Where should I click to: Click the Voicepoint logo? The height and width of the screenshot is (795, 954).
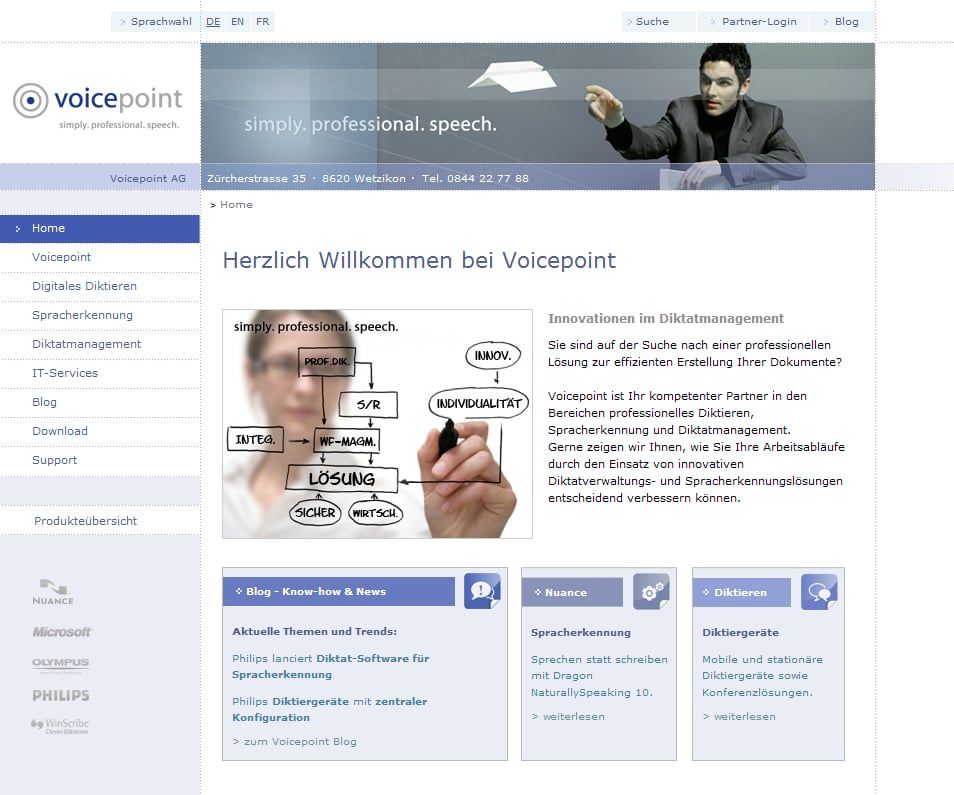(x=98, y=106)
